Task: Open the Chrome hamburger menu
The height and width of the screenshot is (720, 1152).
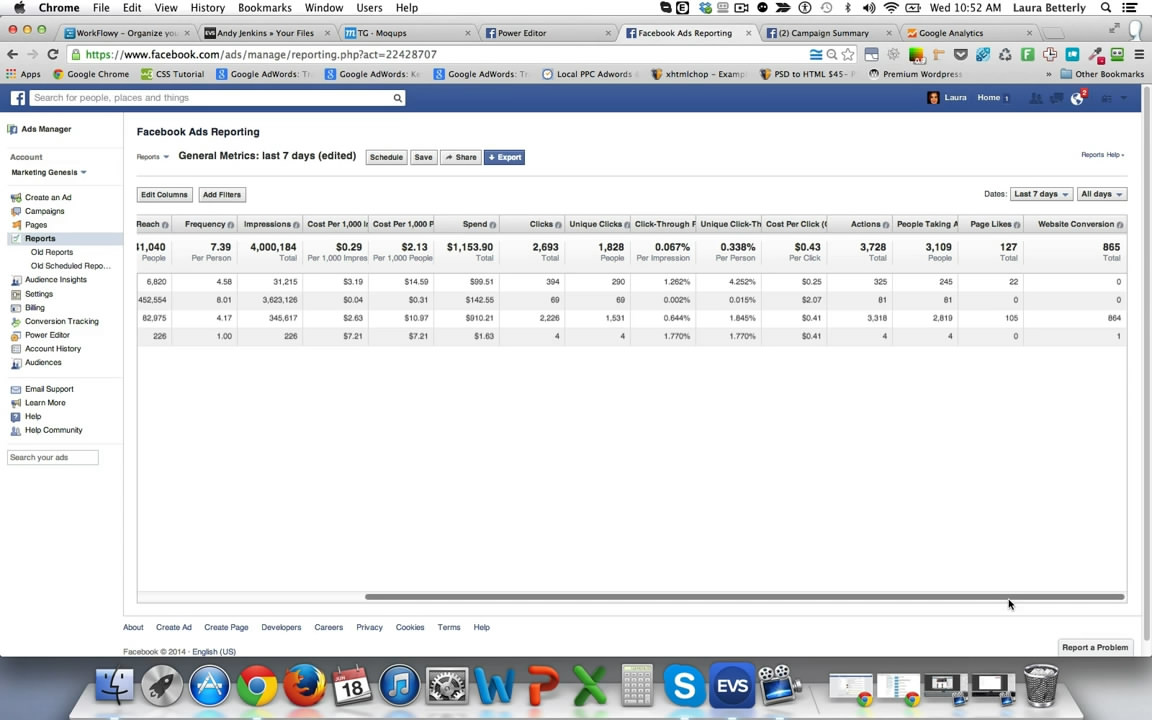Action: [1139, 54]
